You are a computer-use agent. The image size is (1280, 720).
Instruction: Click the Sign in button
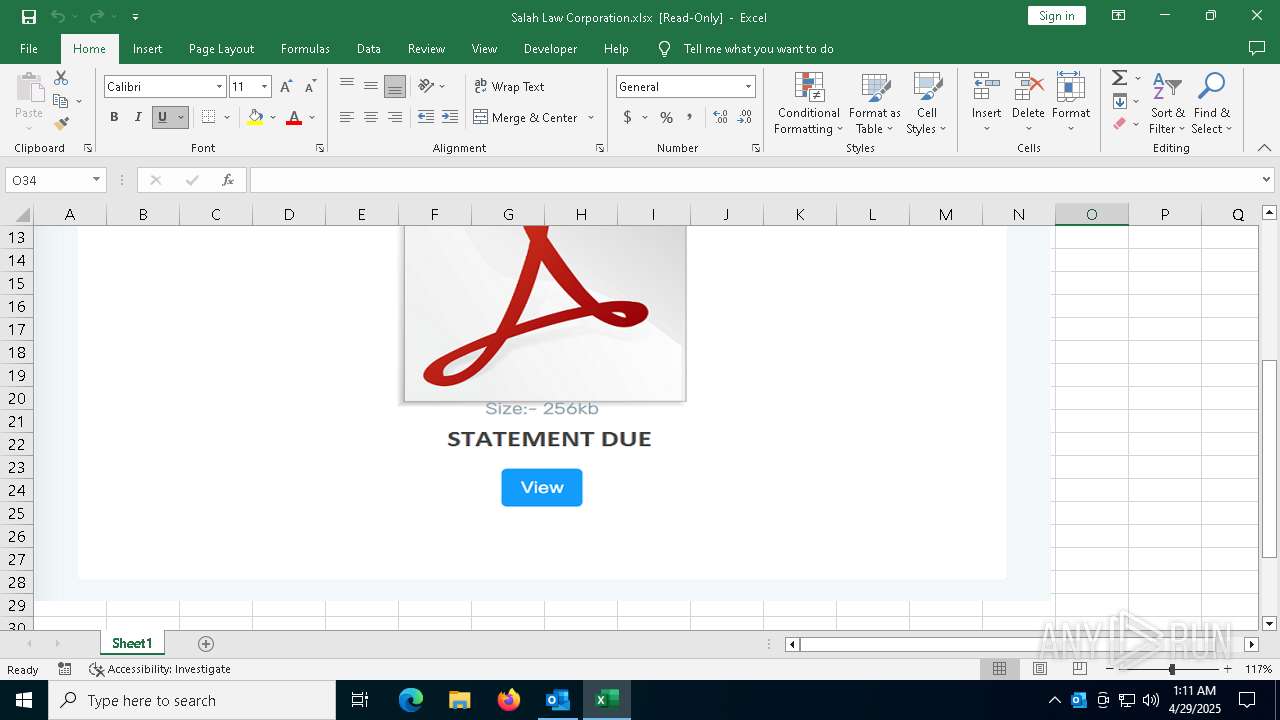coord(1056,15)
